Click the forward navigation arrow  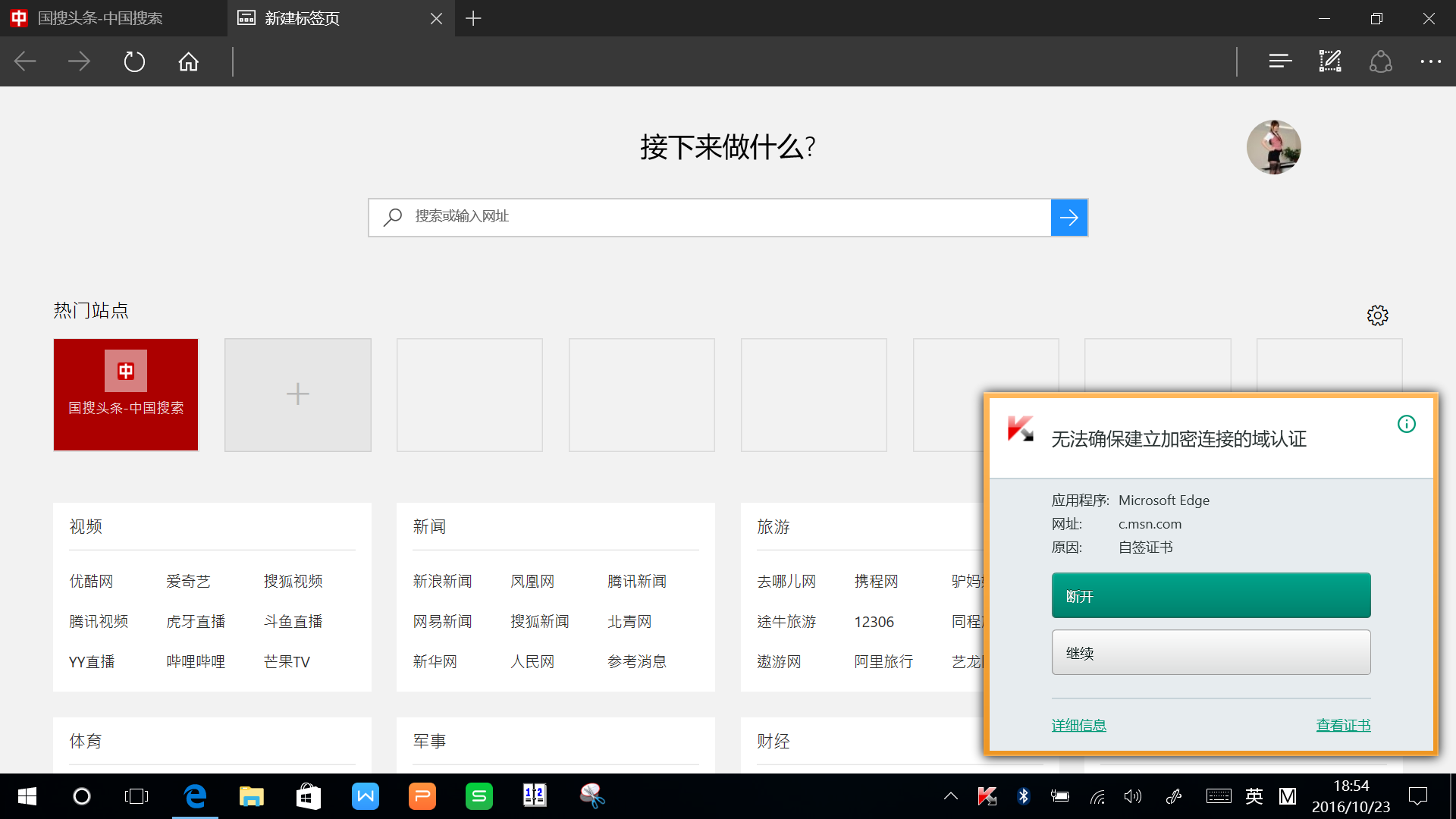coord(79,61)
